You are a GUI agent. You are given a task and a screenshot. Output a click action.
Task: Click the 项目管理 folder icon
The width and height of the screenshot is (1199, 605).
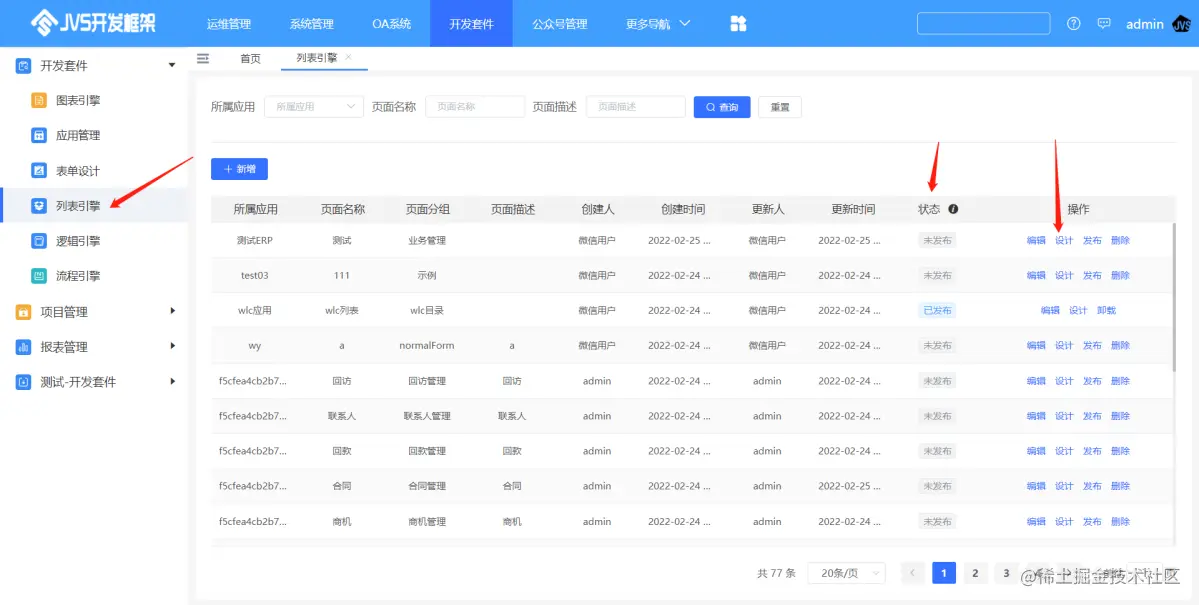point(24,312)
